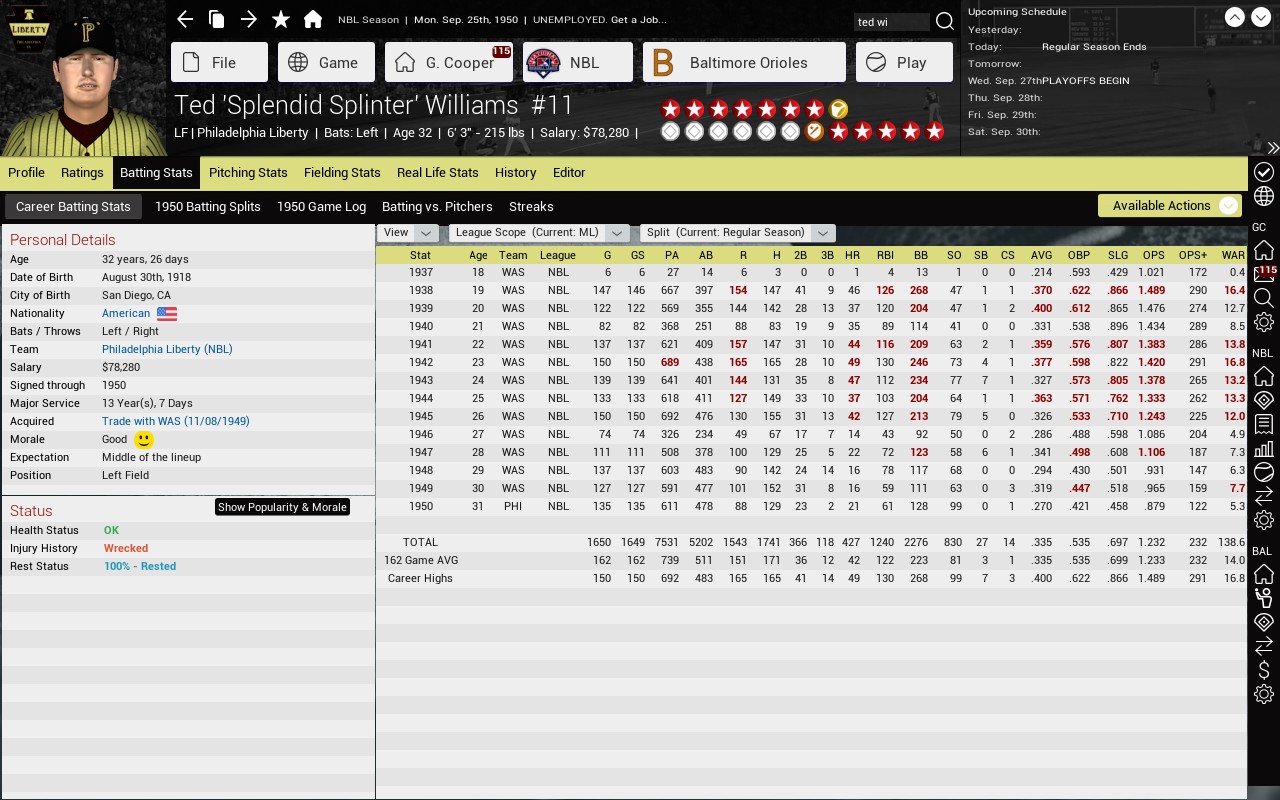Click in the player search field
The height and width of the screenshot is (800, 1280).
(892, 22)
